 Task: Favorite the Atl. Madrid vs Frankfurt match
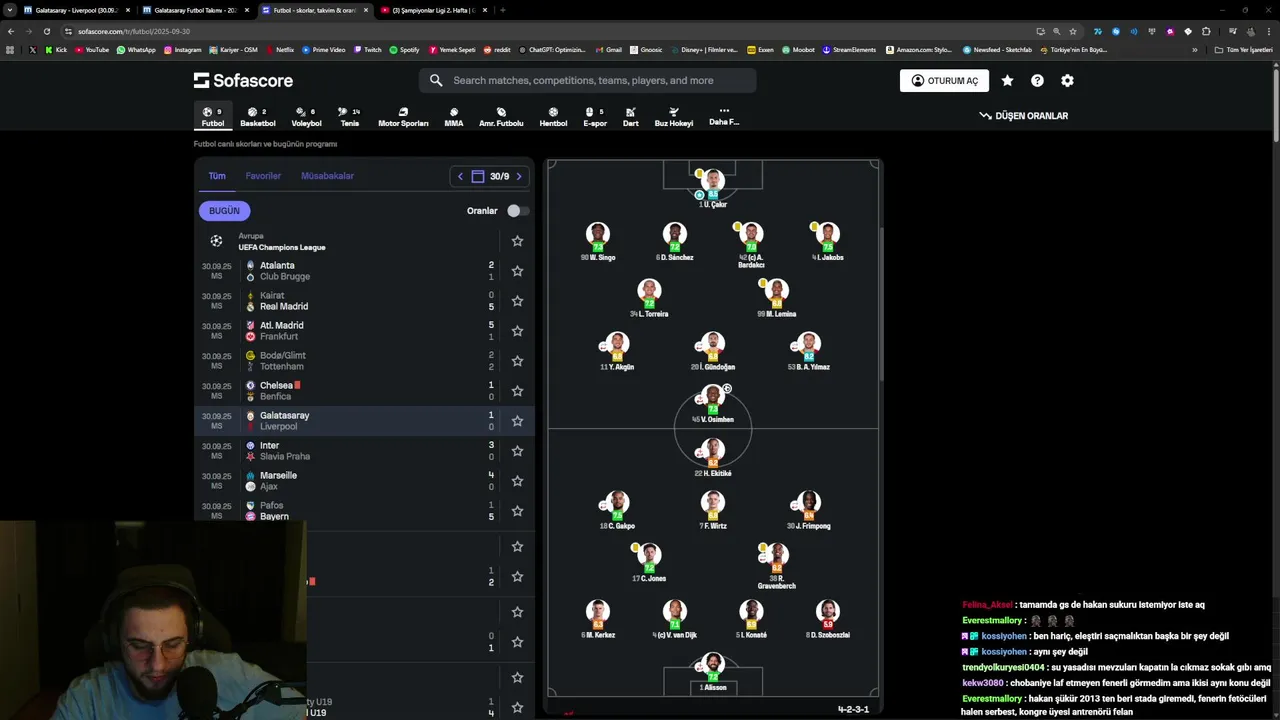pos(517,331)
